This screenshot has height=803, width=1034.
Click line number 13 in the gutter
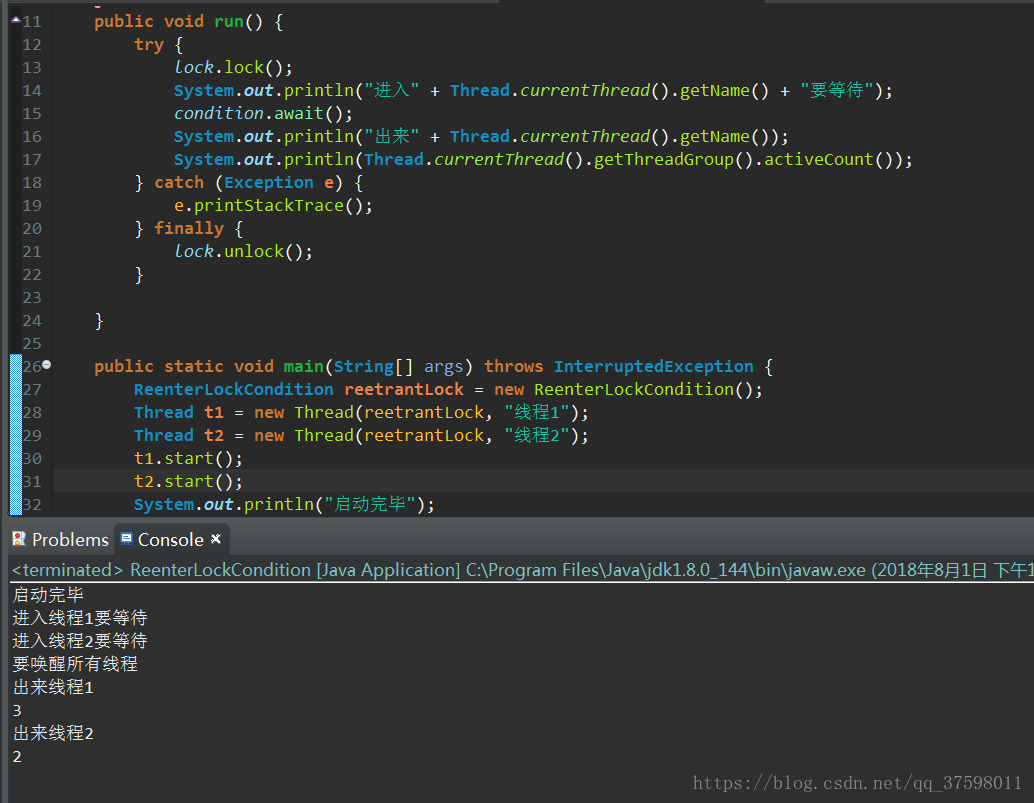[x=32, y=68]
